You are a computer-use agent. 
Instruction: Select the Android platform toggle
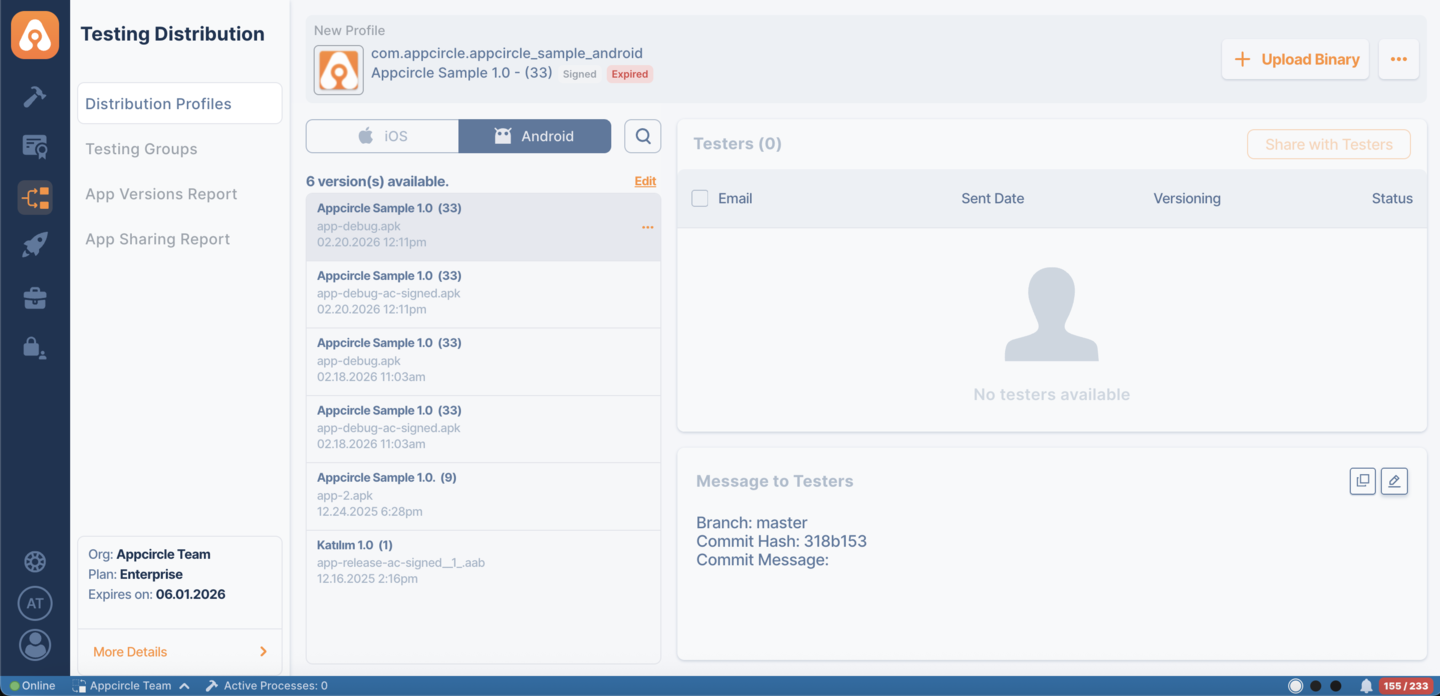tap(534, 136)
